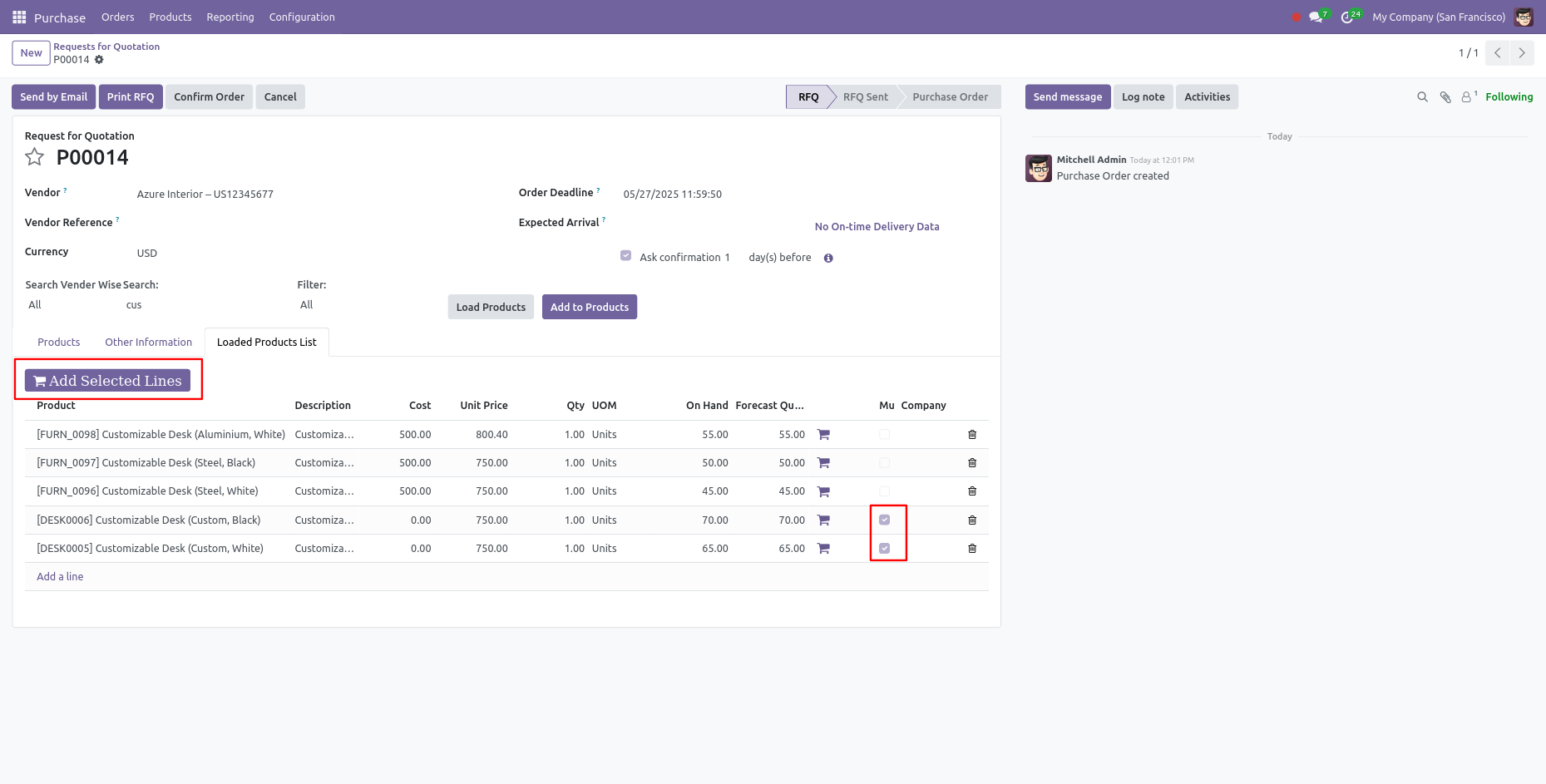The width and height of the screenshot is (1546, 784).
Task: Open attachments via the paperclip icon
Action: 1445,97
